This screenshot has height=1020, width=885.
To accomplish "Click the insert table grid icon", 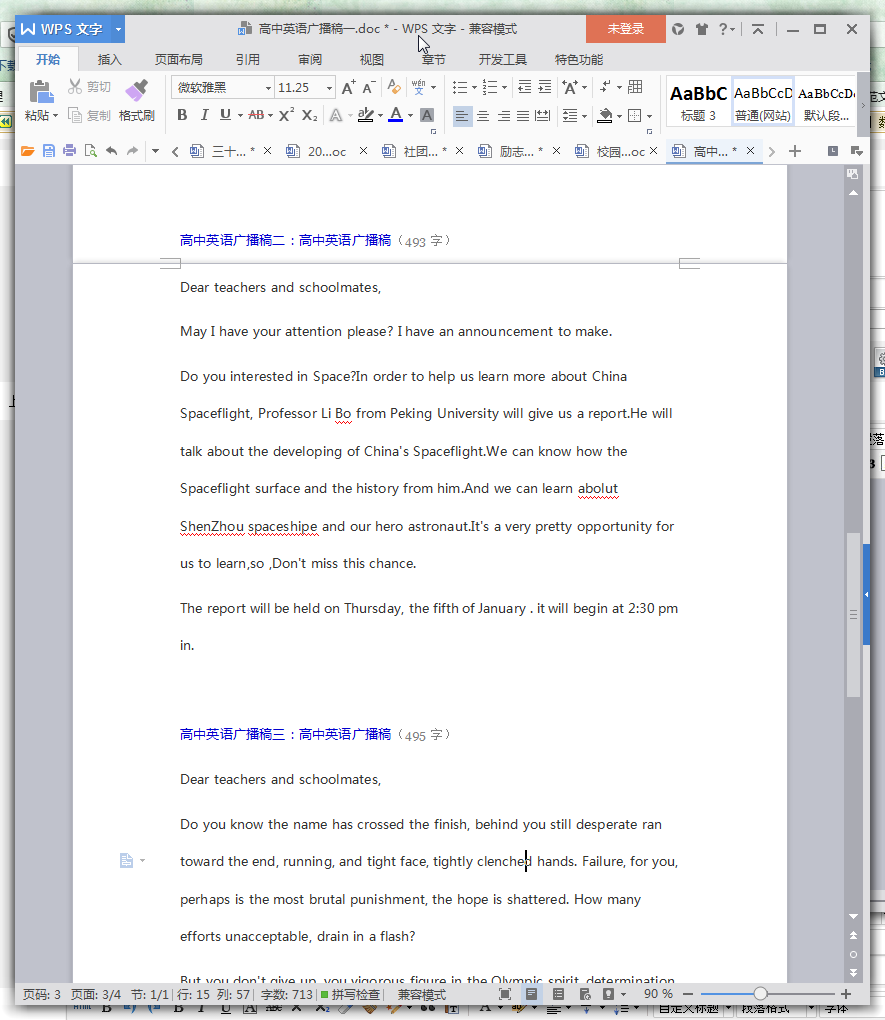I will point(635,87).
